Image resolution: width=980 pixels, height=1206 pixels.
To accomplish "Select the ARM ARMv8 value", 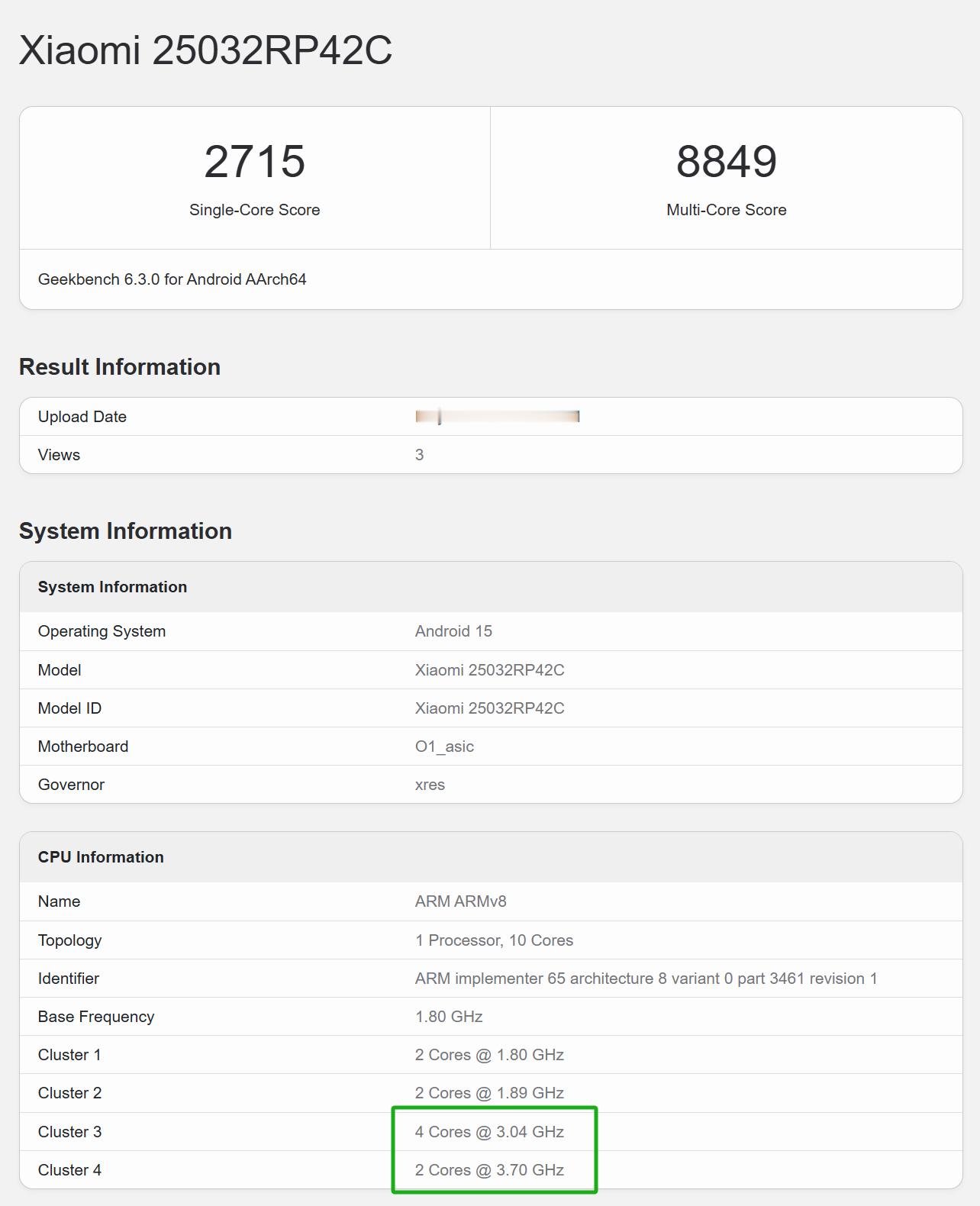I will (461, 901).
